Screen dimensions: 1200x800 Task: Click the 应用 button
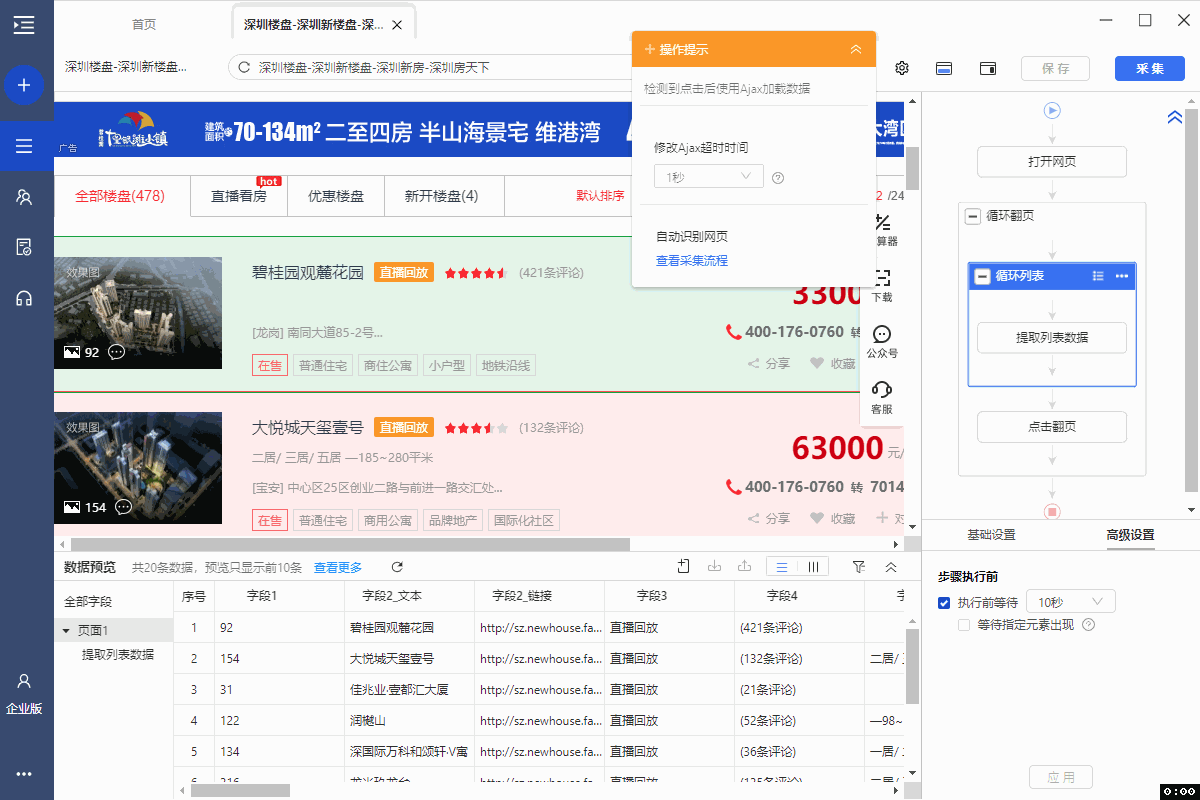point(1061,777)
